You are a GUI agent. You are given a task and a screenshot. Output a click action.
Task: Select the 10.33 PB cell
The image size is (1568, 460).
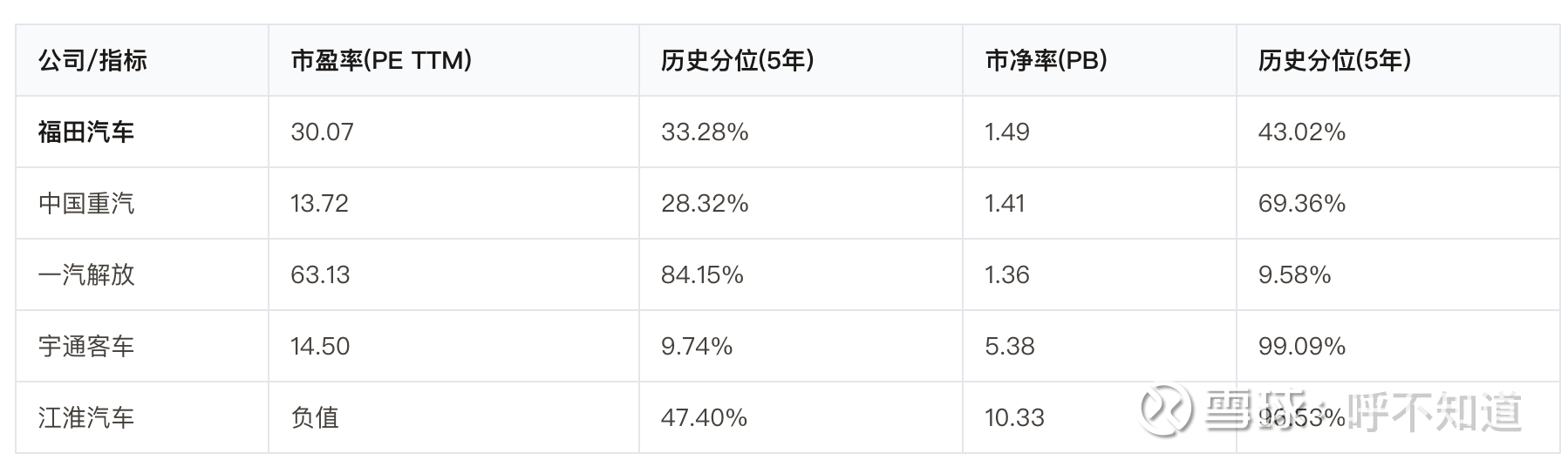tap(1014, 417)
